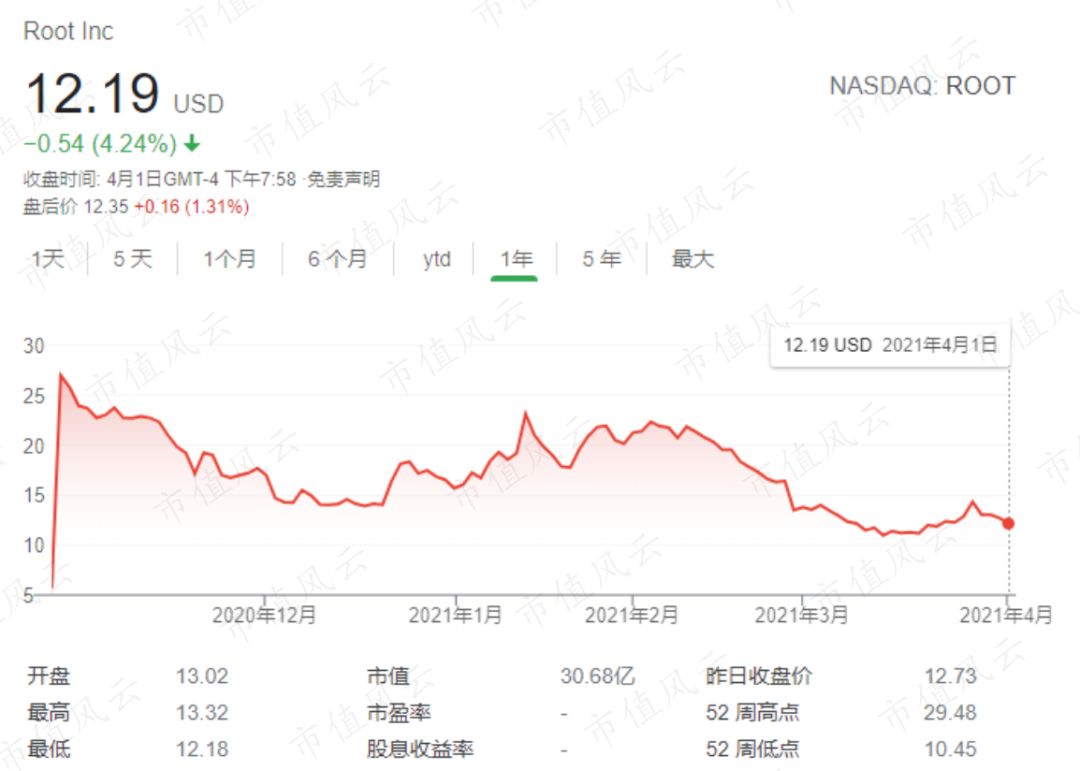Click the 市值 label

click(388, 676)
